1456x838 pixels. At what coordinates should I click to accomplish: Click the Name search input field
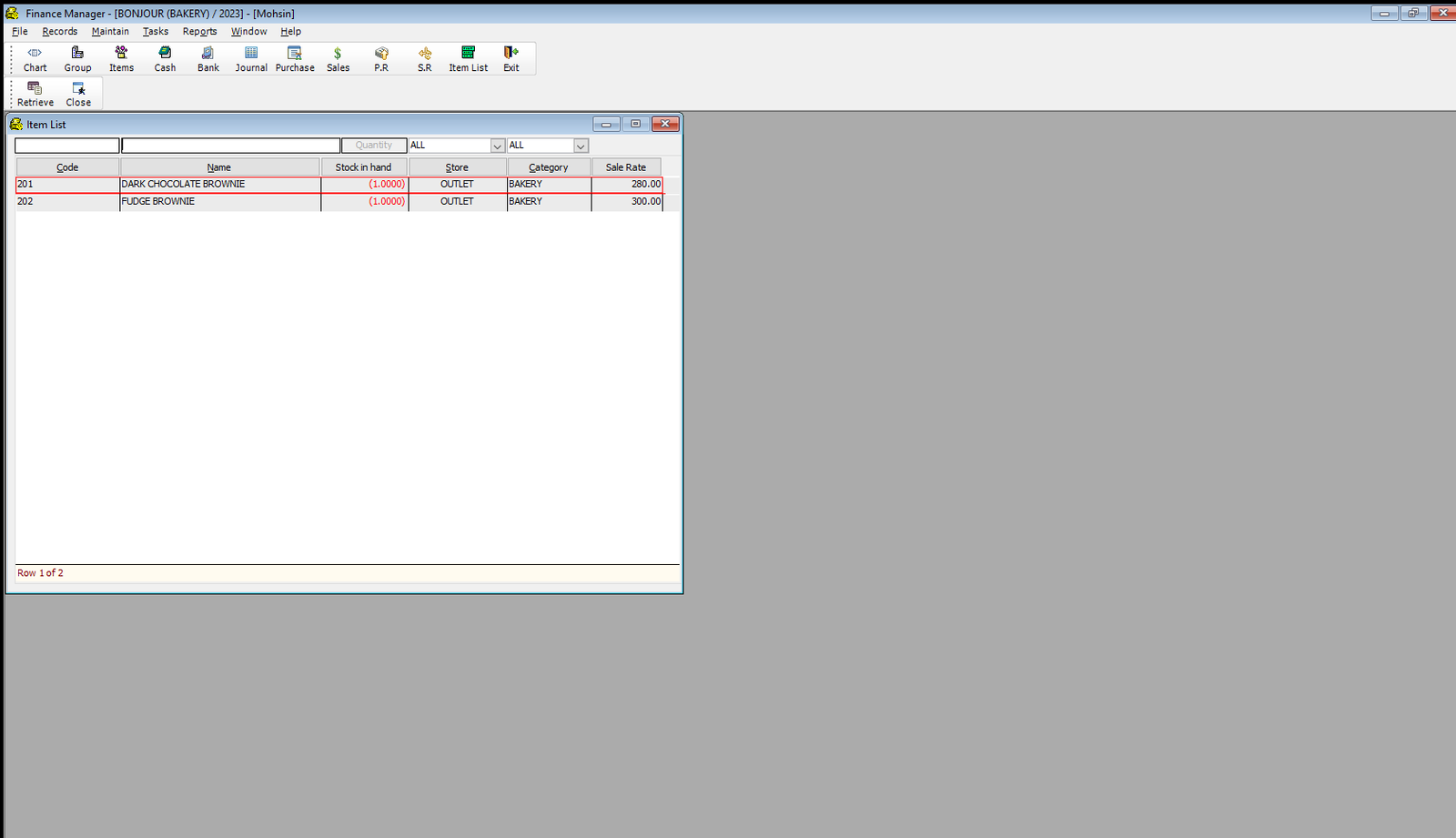pyautogui.click(x=230, y=146)
